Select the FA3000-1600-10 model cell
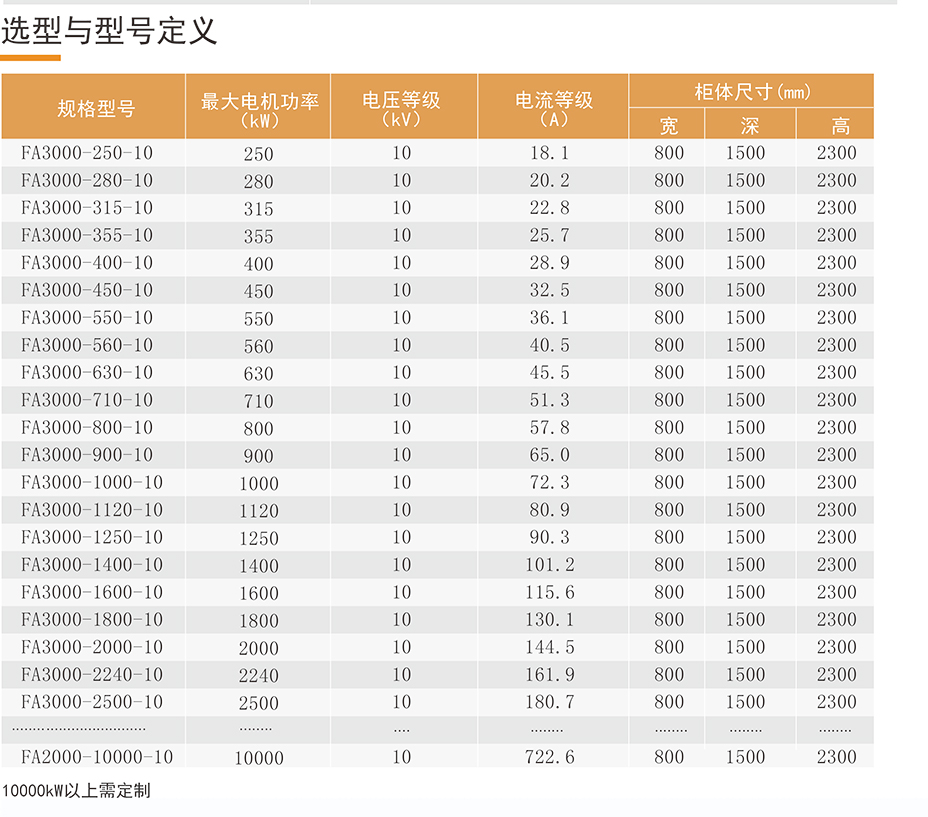The width and height of the screenshot is (928, 817). pyautogui.click(x=92, y=592)
